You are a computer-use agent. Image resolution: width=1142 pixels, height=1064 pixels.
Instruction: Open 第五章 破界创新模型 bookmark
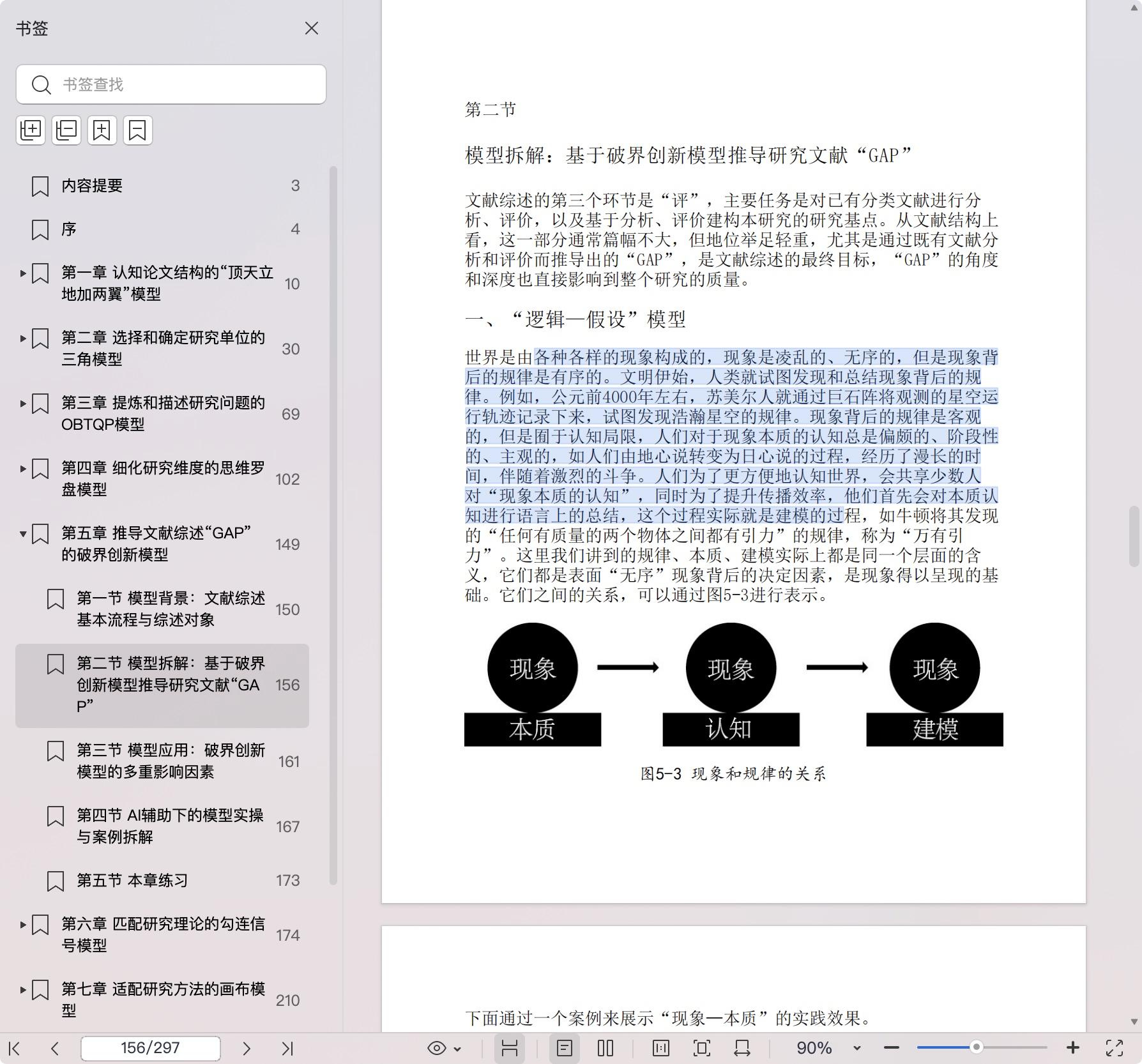162,544
